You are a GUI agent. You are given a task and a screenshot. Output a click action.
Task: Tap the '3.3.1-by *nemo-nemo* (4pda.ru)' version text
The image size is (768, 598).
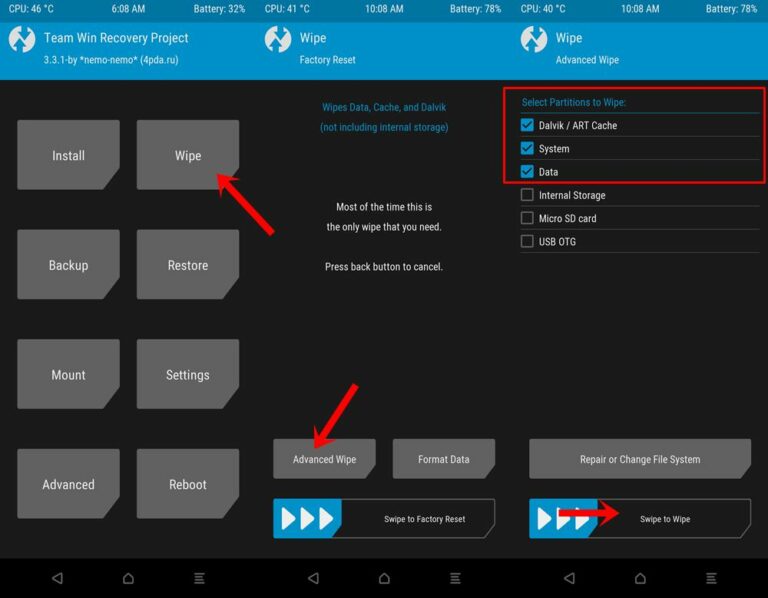click(x=111, y=60)
